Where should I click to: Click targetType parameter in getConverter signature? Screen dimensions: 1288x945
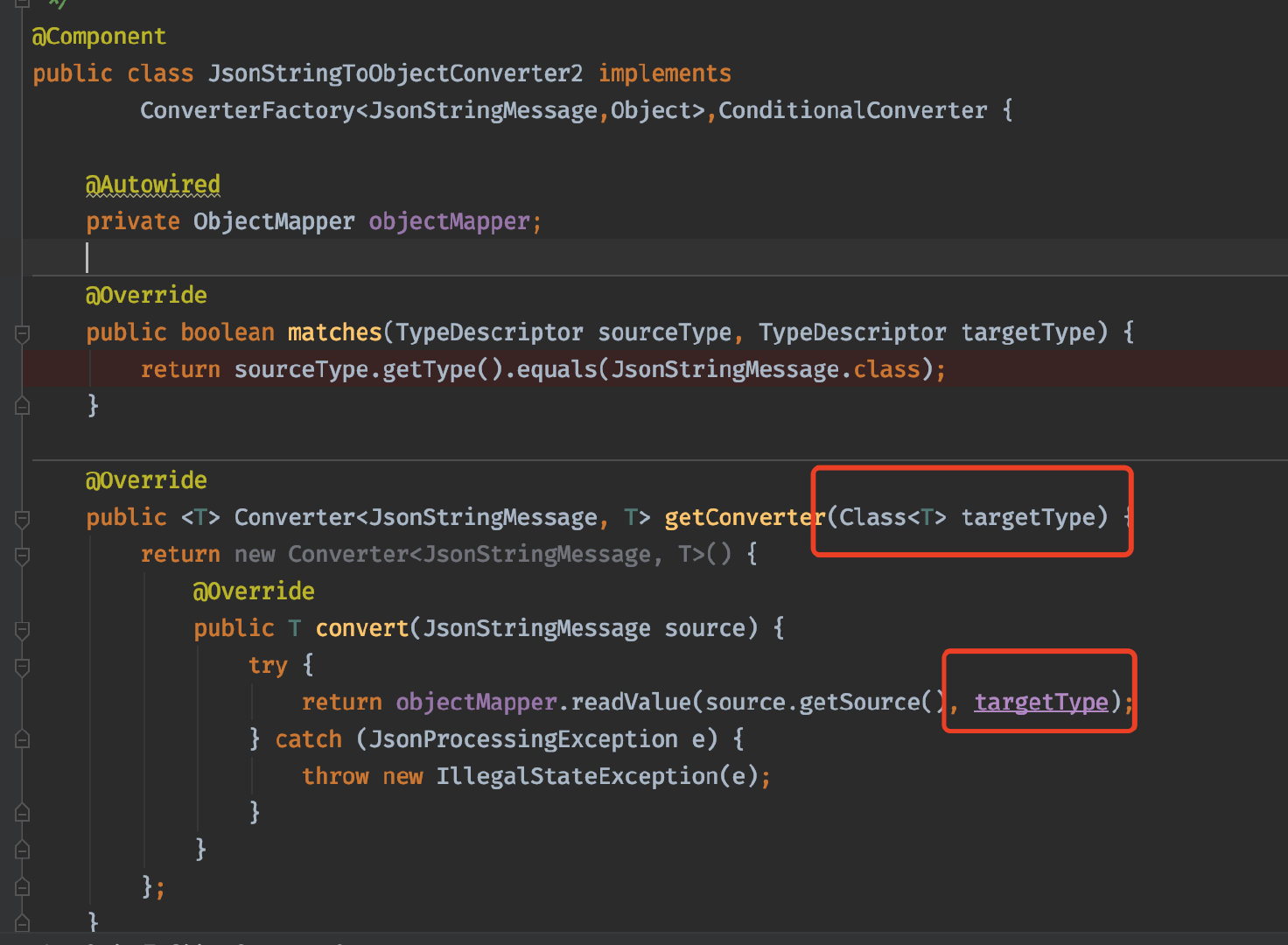(x=1028, y=517)
